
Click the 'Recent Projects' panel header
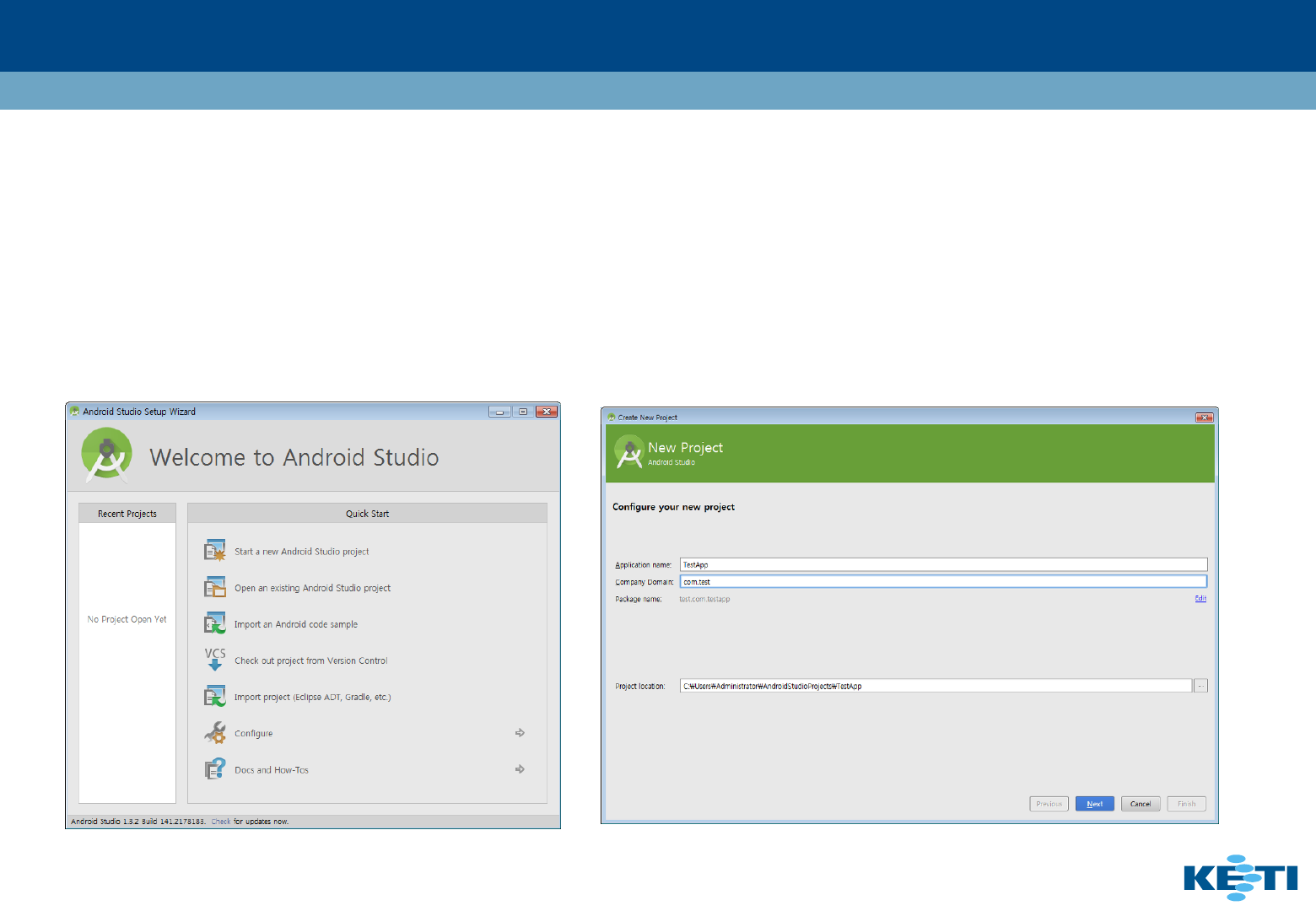point(127,514)
